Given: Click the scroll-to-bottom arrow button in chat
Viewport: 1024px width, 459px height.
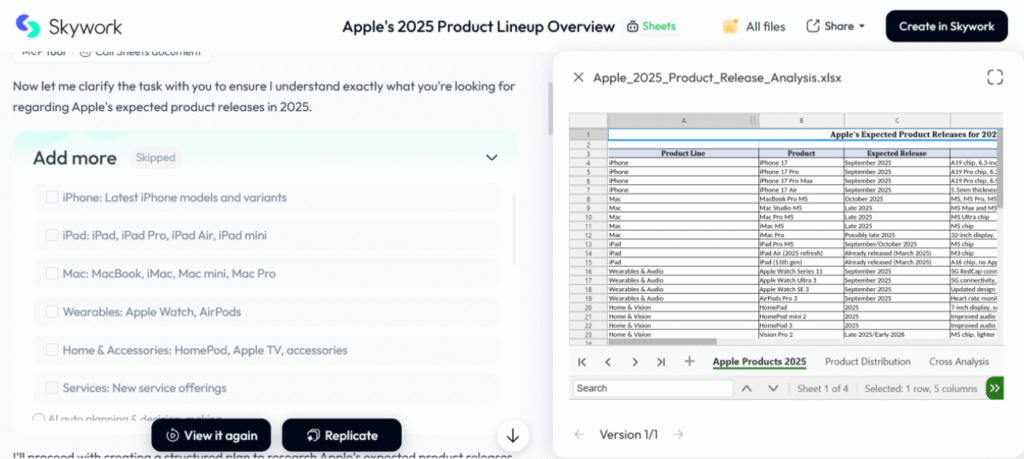Looking at the screenshot, I should [x=513, y=435].
